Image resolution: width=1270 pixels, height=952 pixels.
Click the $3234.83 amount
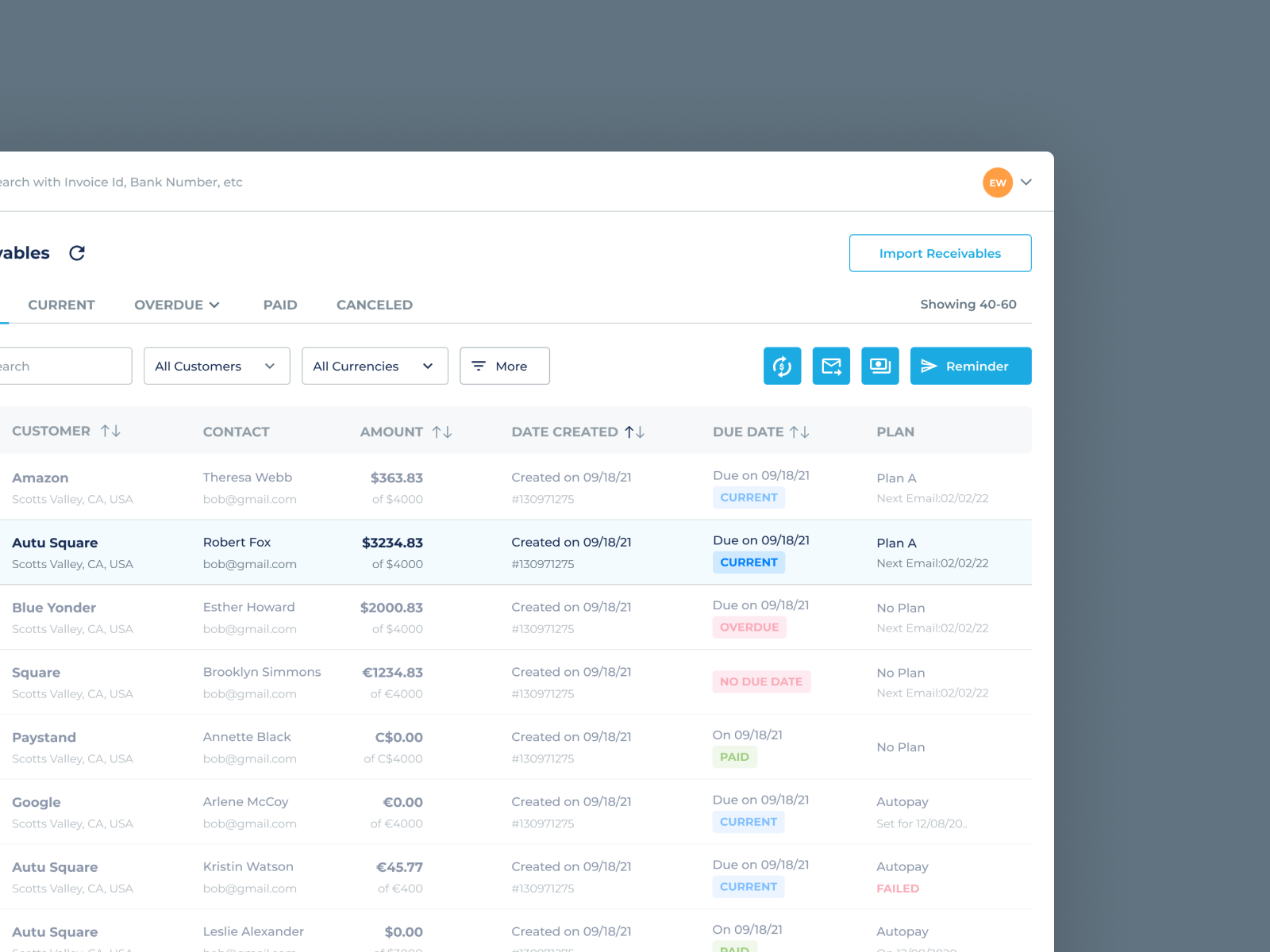pyautogui.click(x=392, y=543)
